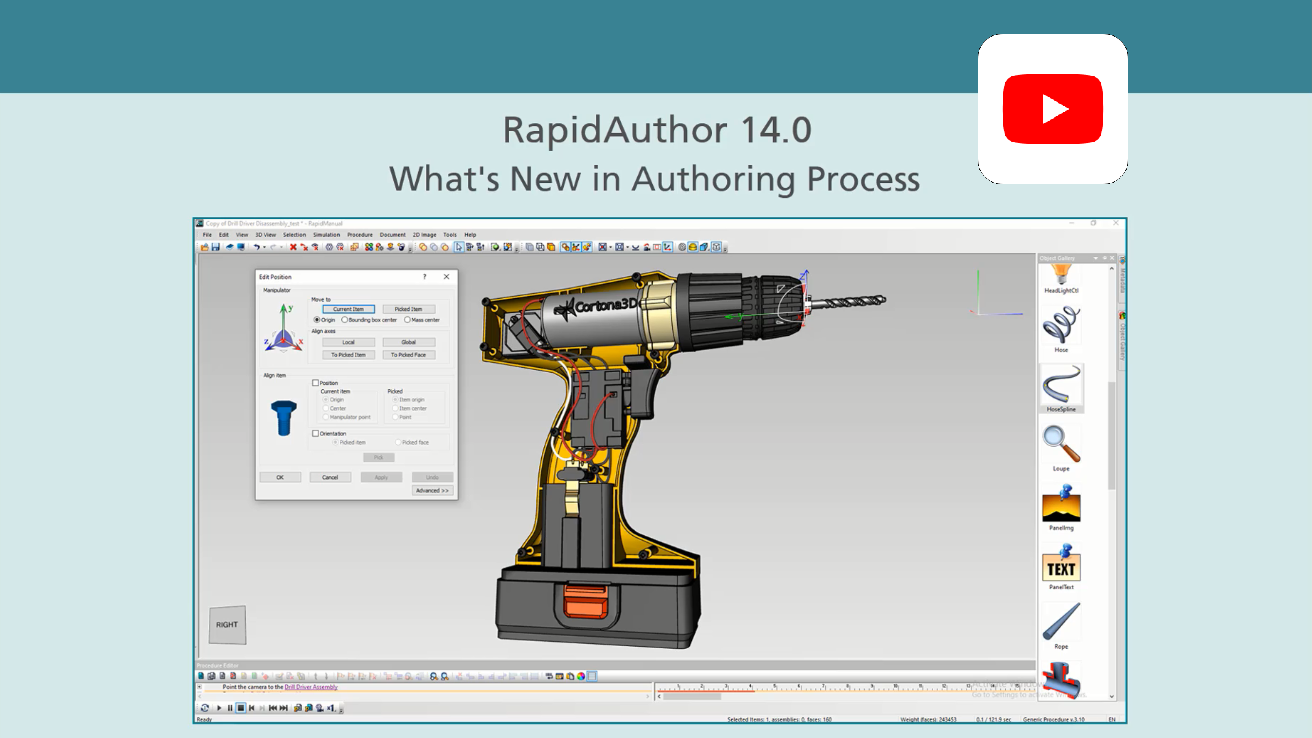Screen dimensions: 1312x738
Task: Click the Open file toolbar icon
Action: 205,246
